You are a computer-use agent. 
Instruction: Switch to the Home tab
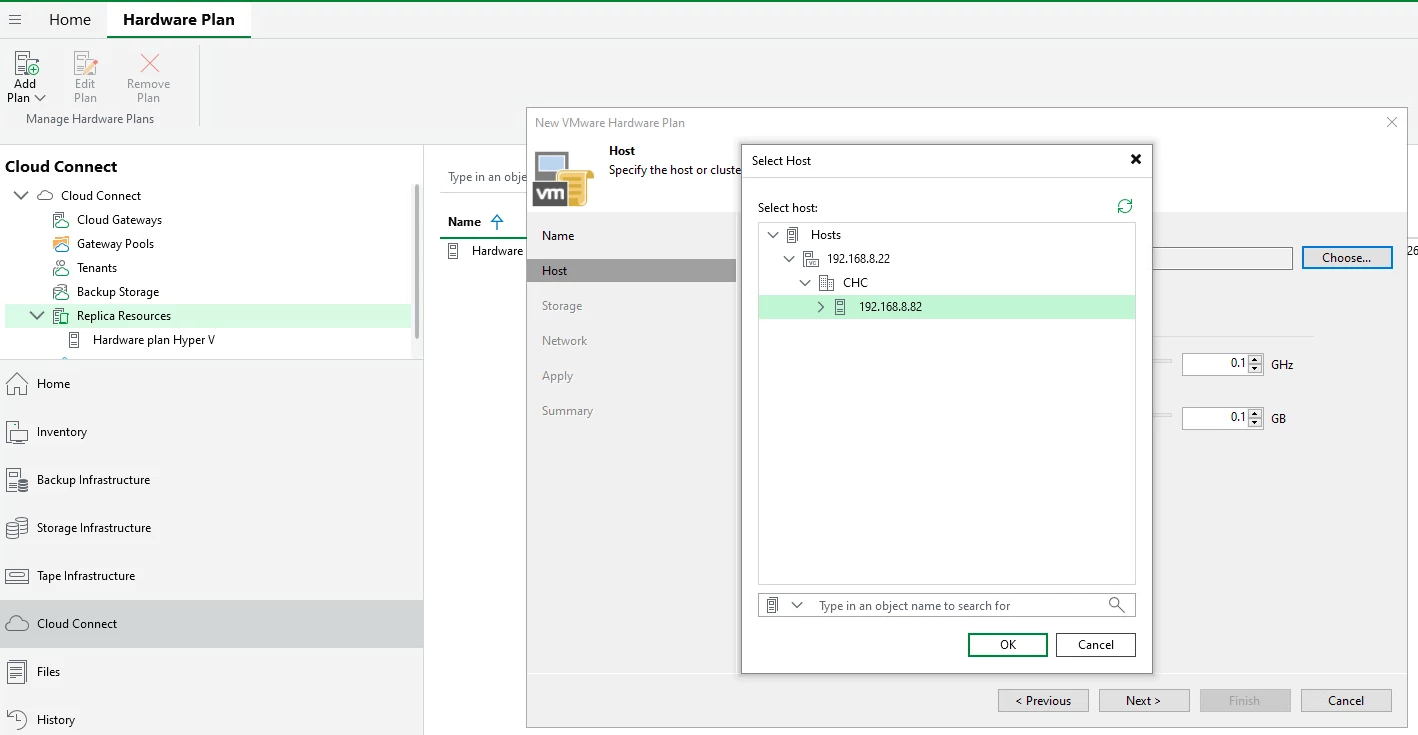click(70, 20)
